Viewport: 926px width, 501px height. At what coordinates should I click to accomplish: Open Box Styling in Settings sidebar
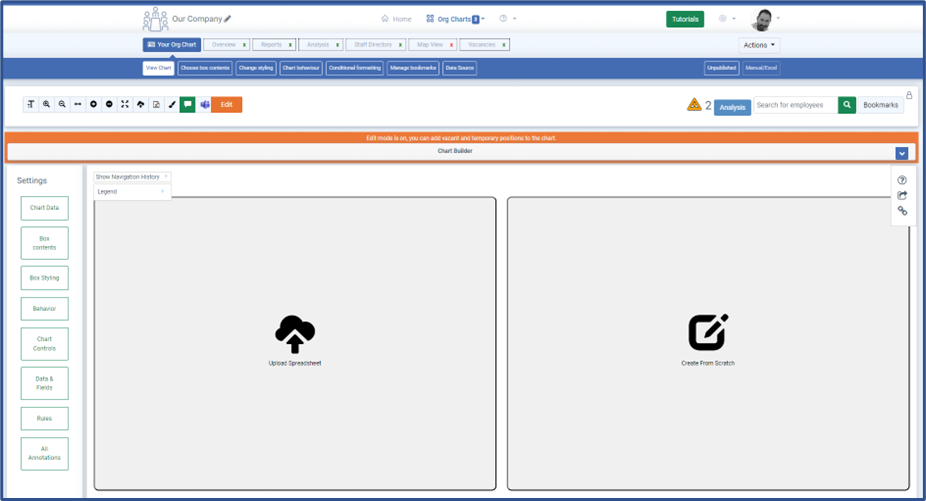(45, 278)
